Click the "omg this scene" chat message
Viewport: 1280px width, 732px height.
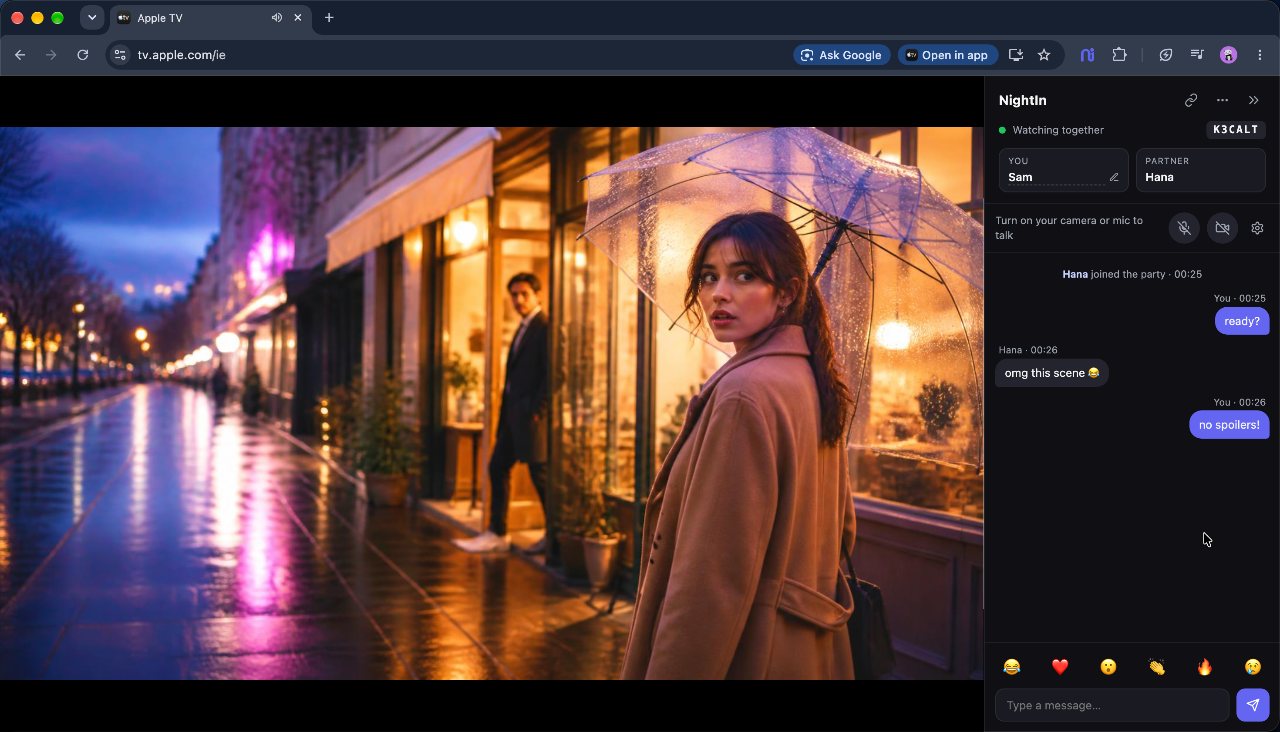click(x=1052, y=373)
